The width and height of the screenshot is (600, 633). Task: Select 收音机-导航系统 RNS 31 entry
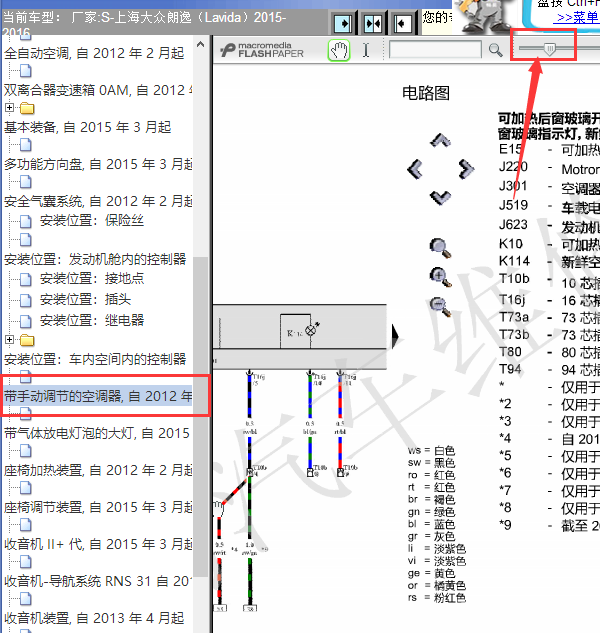point(98,581)
